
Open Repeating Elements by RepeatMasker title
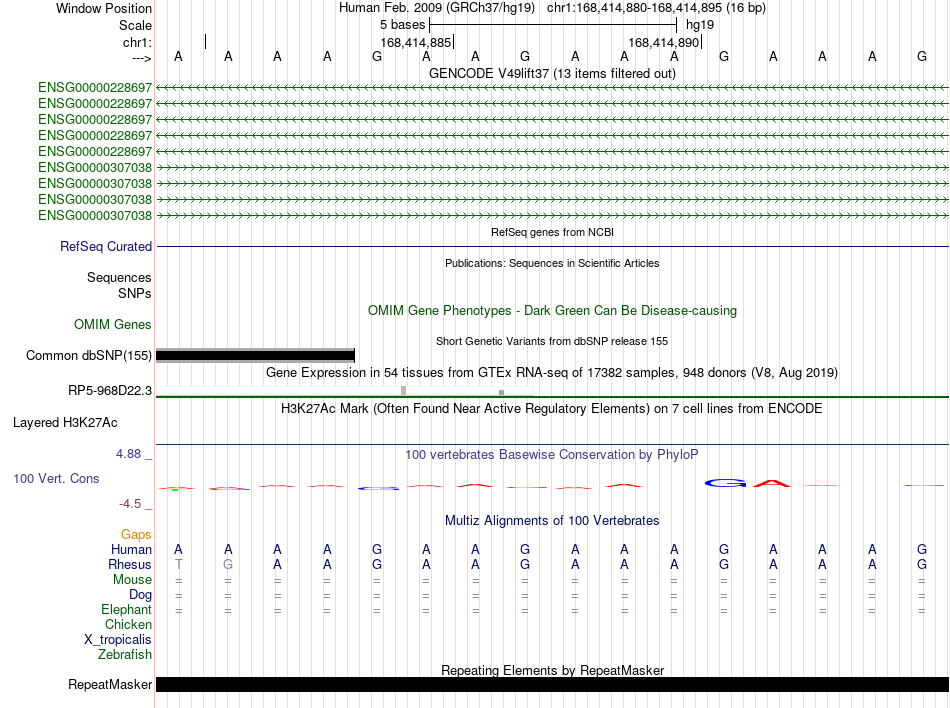tap(552, 670)
